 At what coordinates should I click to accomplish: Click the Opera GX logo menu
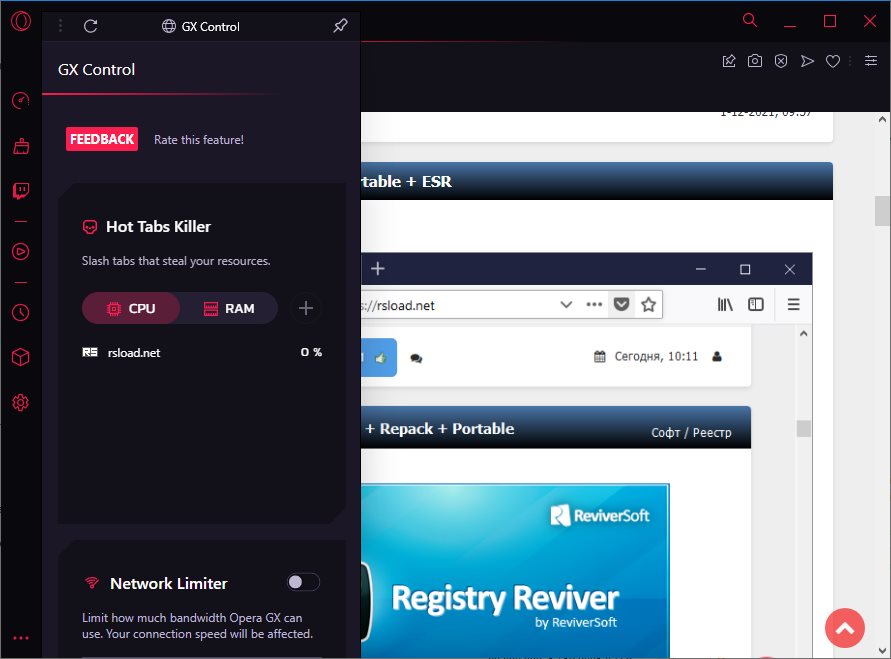21,21
